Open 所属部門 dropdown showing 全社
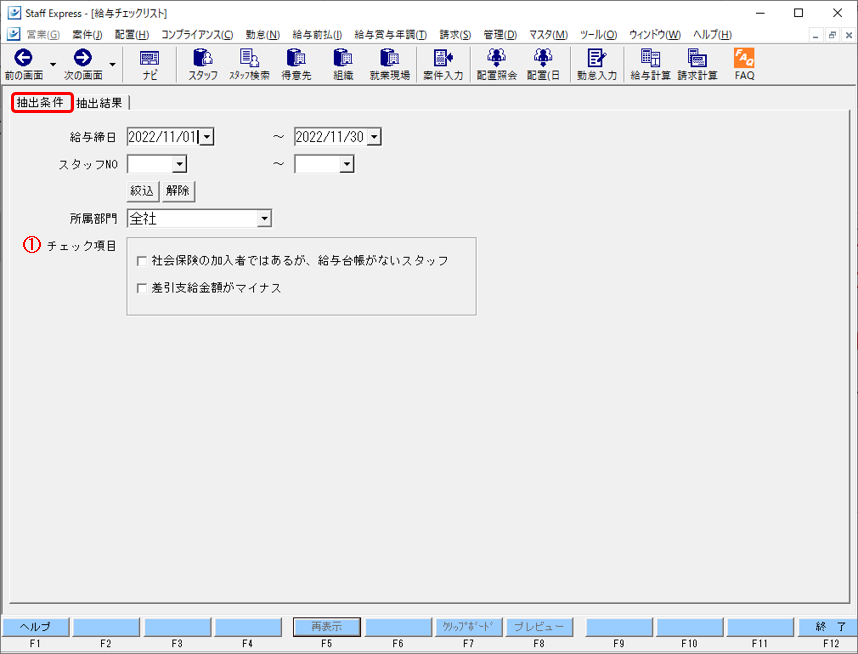This screenshot has height=654, width=858. 264,218
